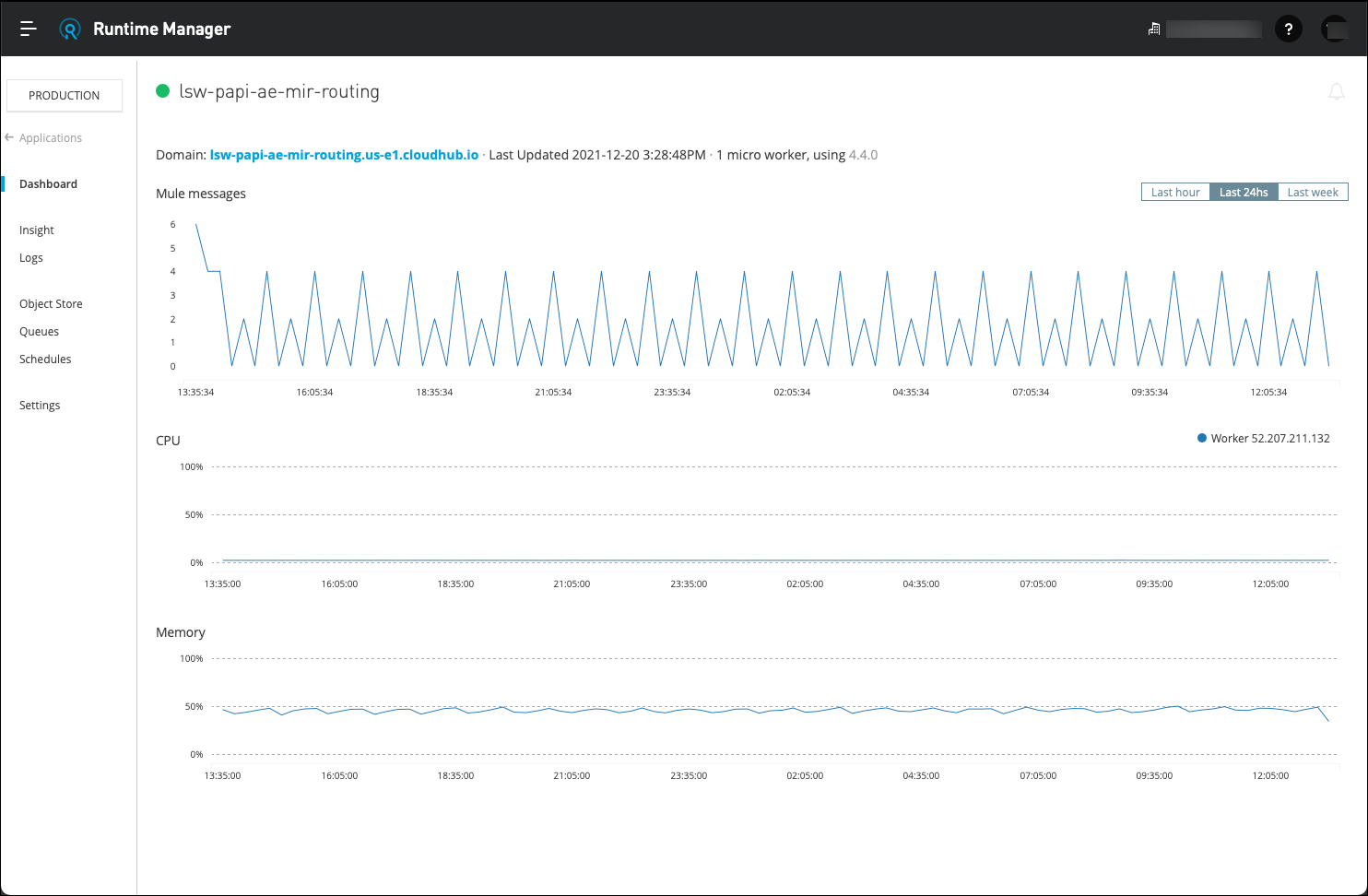Open the lsw-papi-ae-mir-routing domain link

[x=344, y=155]
